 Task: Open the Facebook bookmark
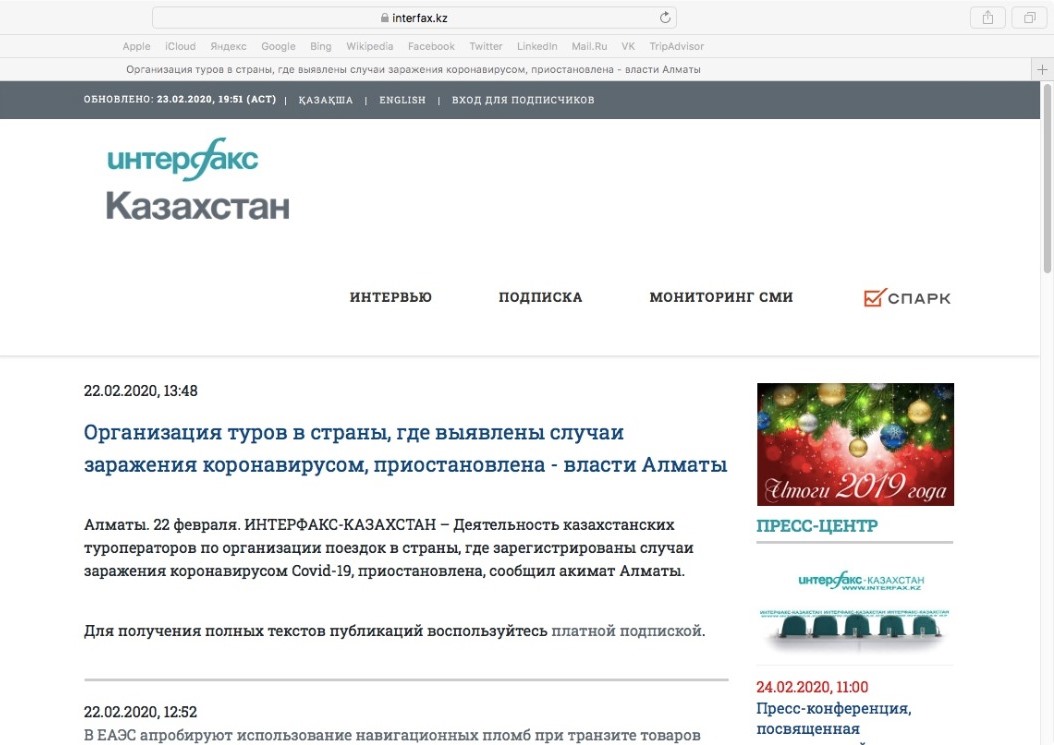431,46
